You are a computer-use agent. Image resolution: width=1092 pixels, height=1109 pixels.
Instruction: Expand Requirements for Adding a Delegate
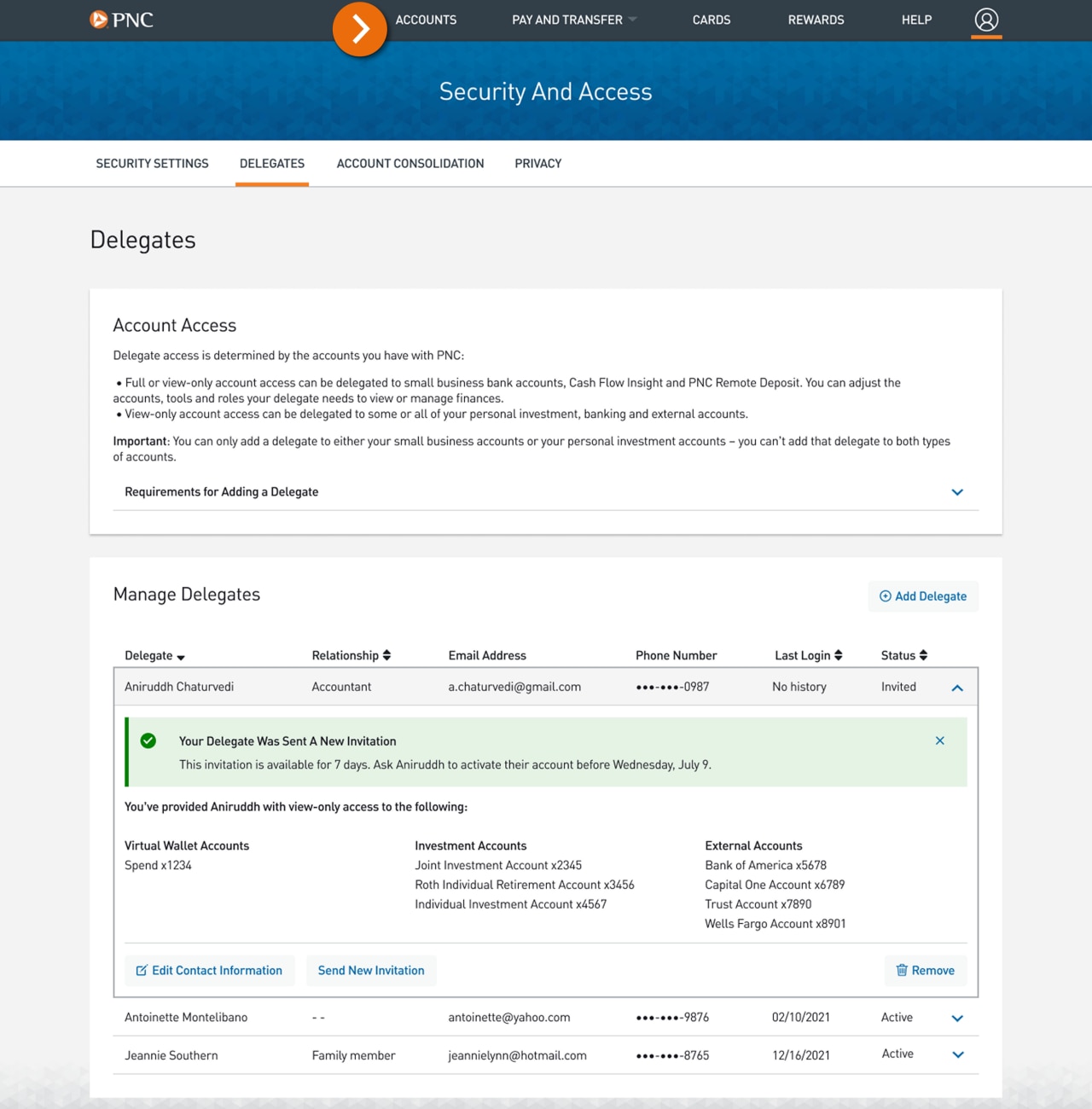(957, 492)
